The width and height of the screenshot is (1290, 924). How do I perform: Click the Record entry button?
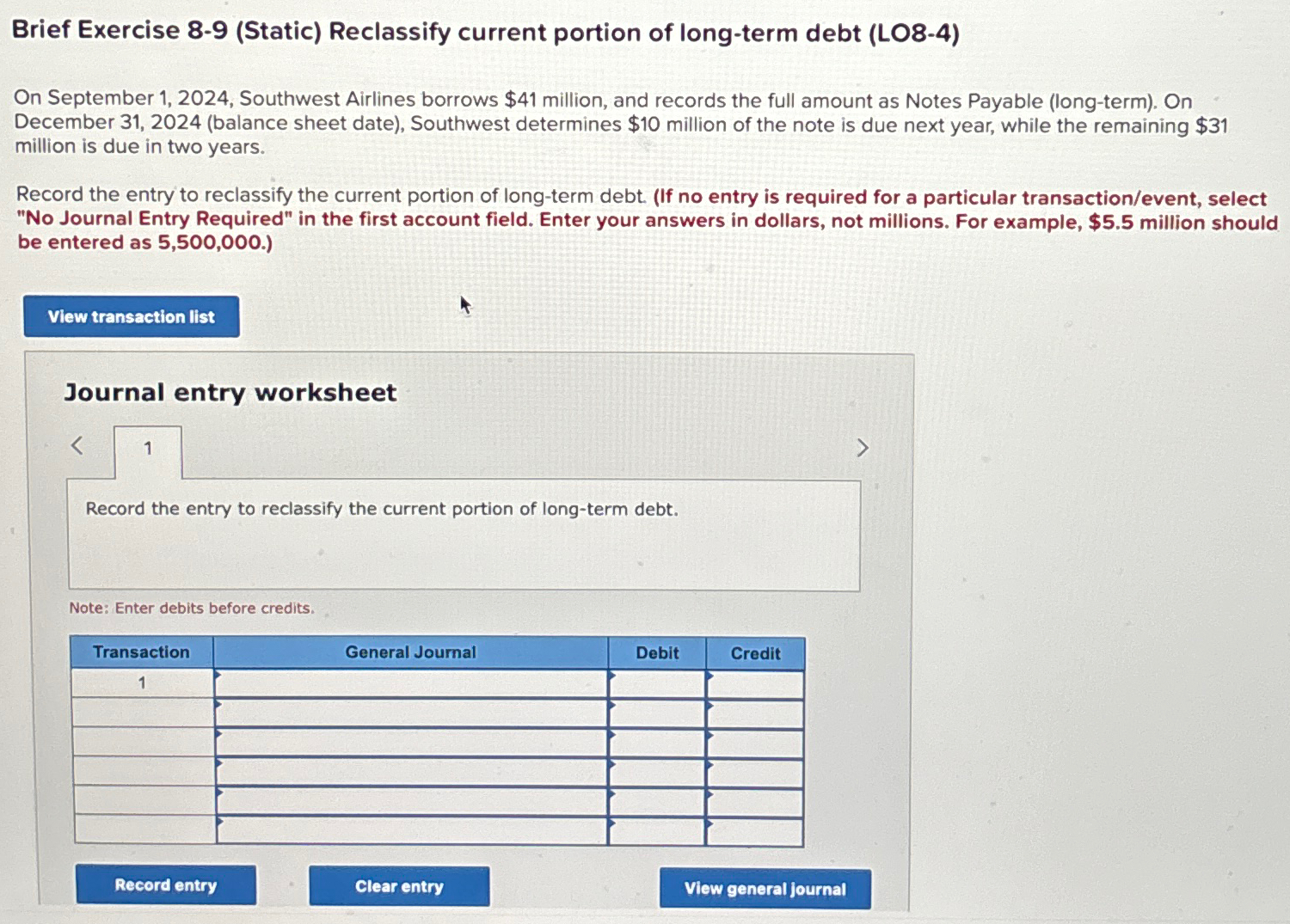[x=165, y=885]
